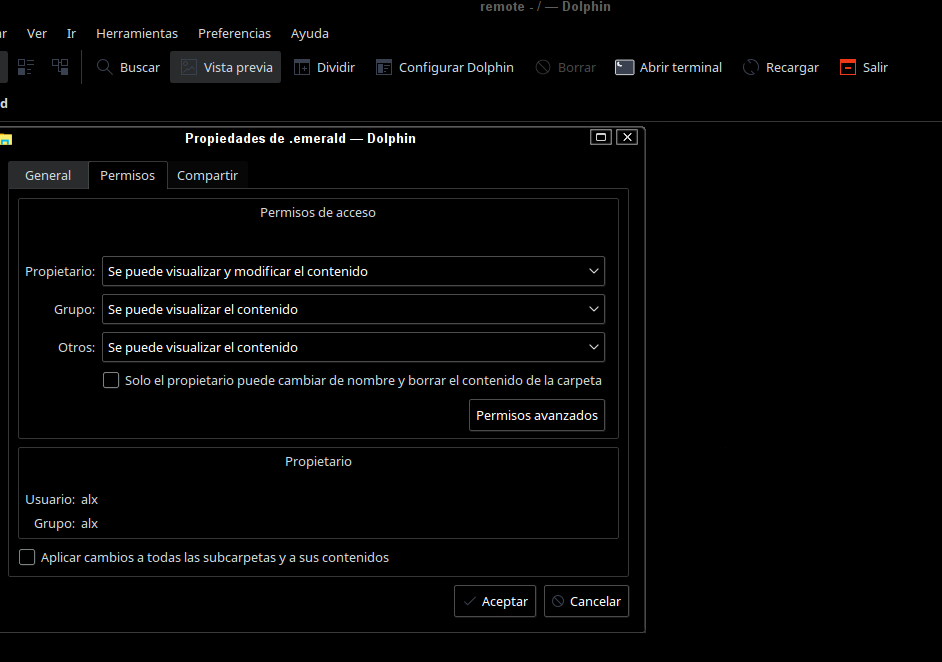Open terminal with Abrir terminal
Viewport: 942px width, 662px height.
[668, 67]
